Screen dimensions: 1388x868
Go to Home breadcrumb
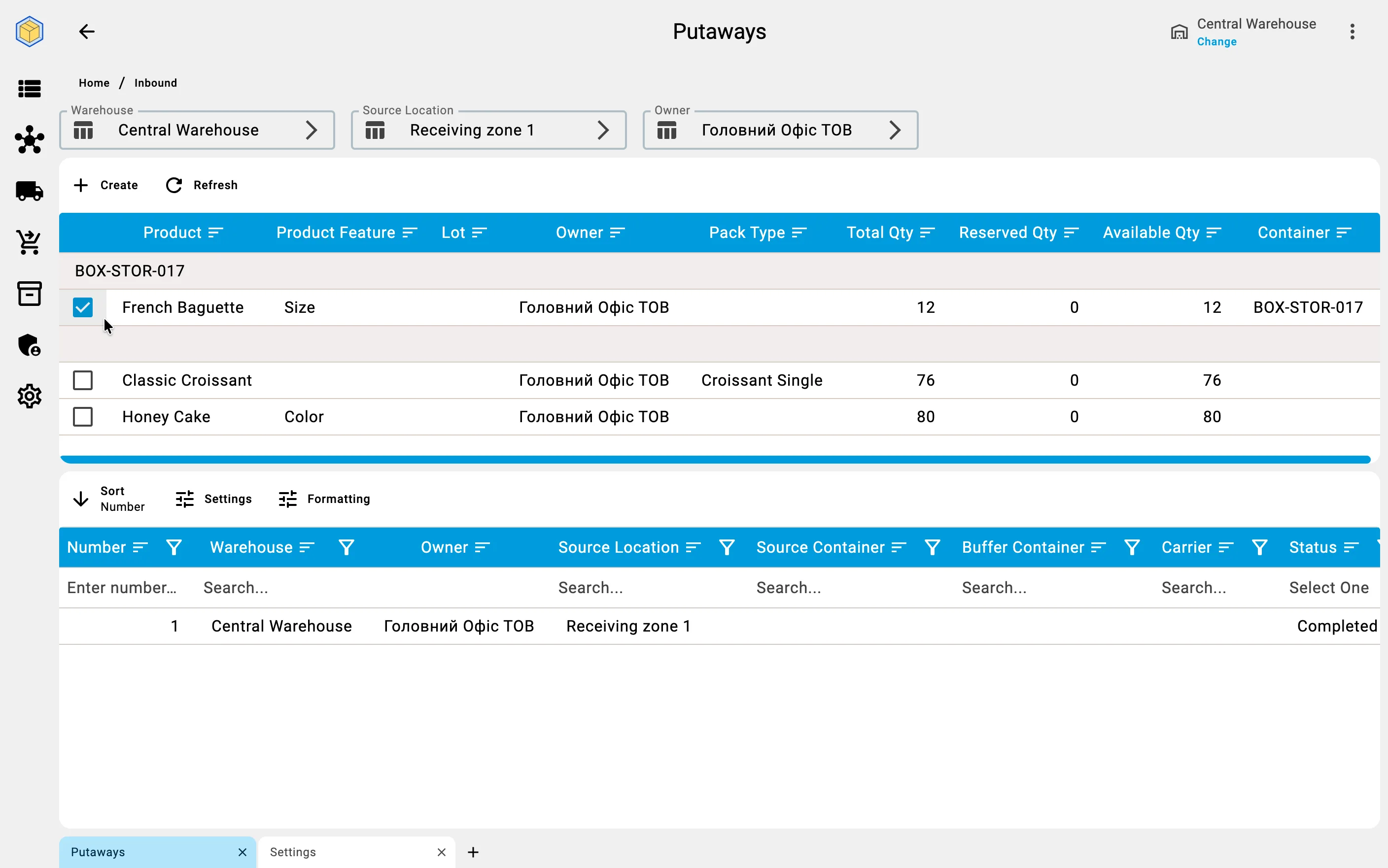tap(94, 83)
